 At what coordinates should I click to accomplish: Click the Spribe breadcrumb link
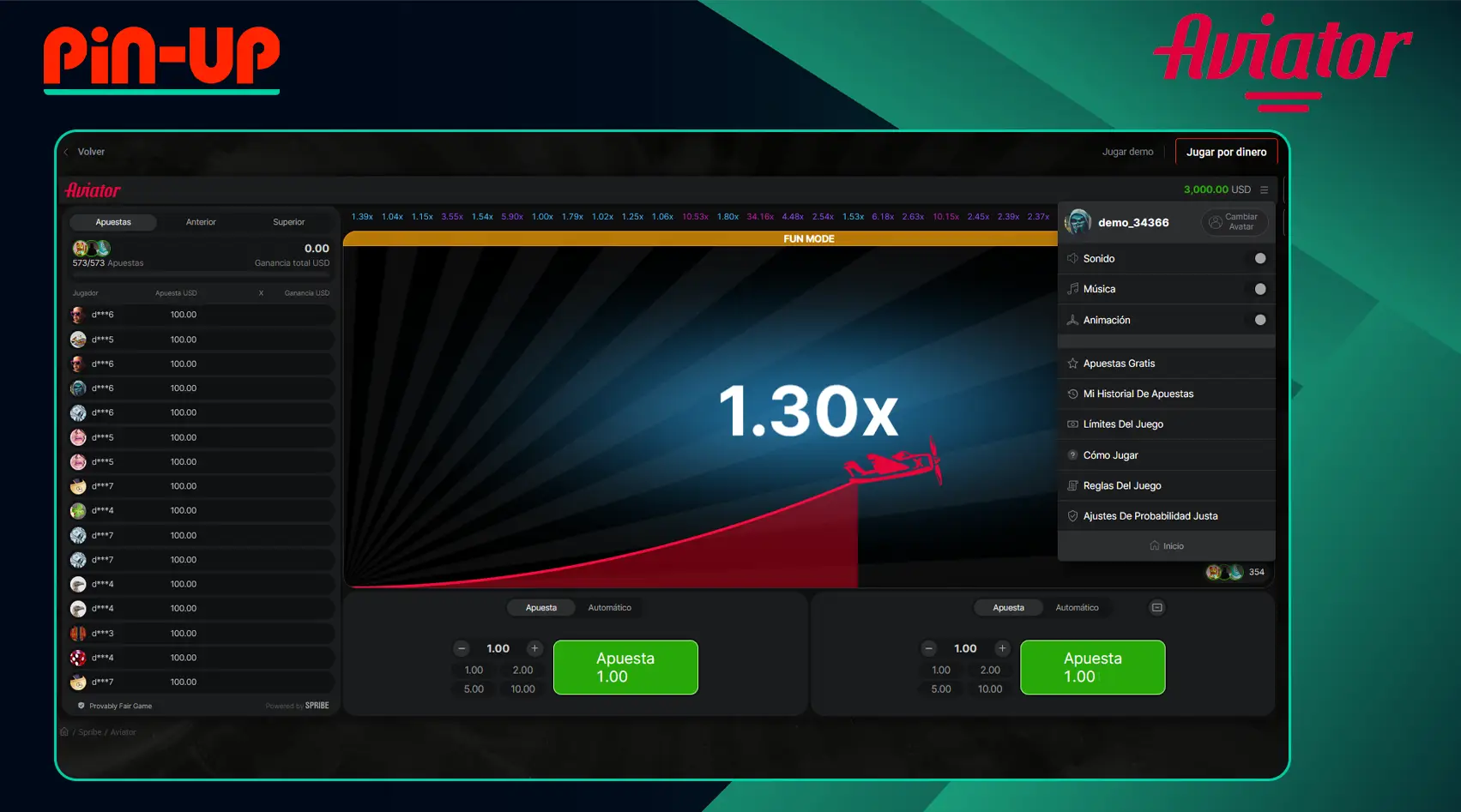click(90, 732)
